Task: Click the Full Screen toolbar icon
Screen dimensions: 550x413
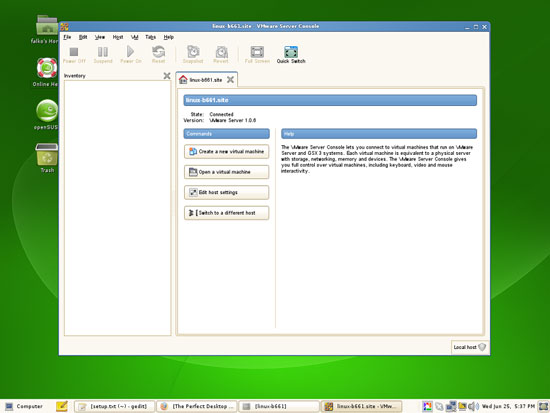Action: [257, 52]
